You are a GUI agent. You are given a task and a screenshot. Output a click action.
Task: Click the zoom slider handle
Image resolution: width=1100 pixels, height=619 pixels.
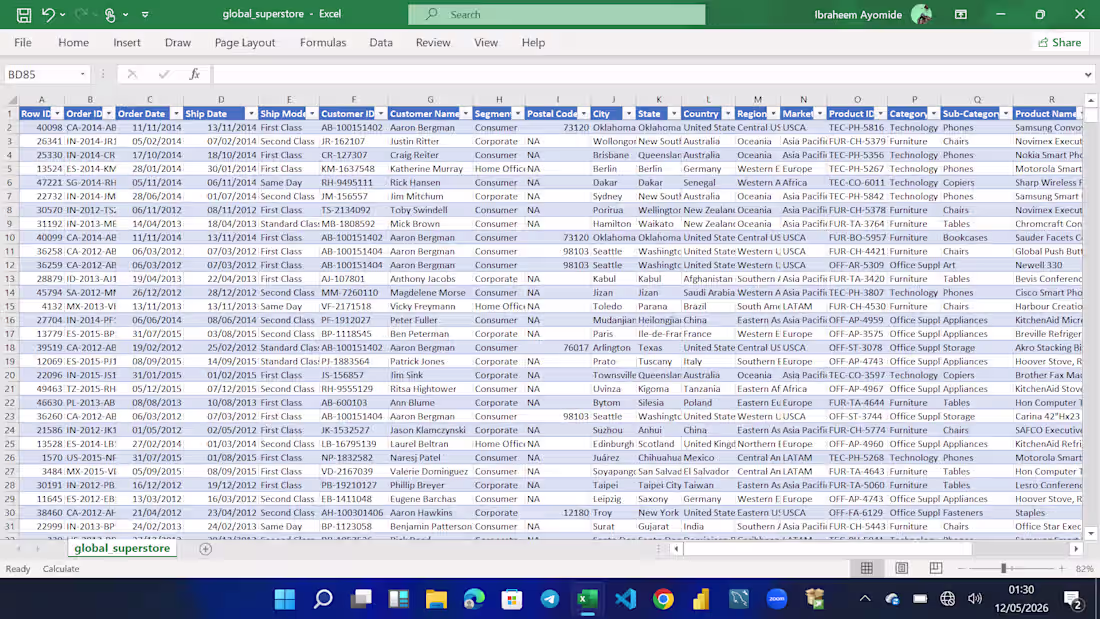pos(1004,568)
